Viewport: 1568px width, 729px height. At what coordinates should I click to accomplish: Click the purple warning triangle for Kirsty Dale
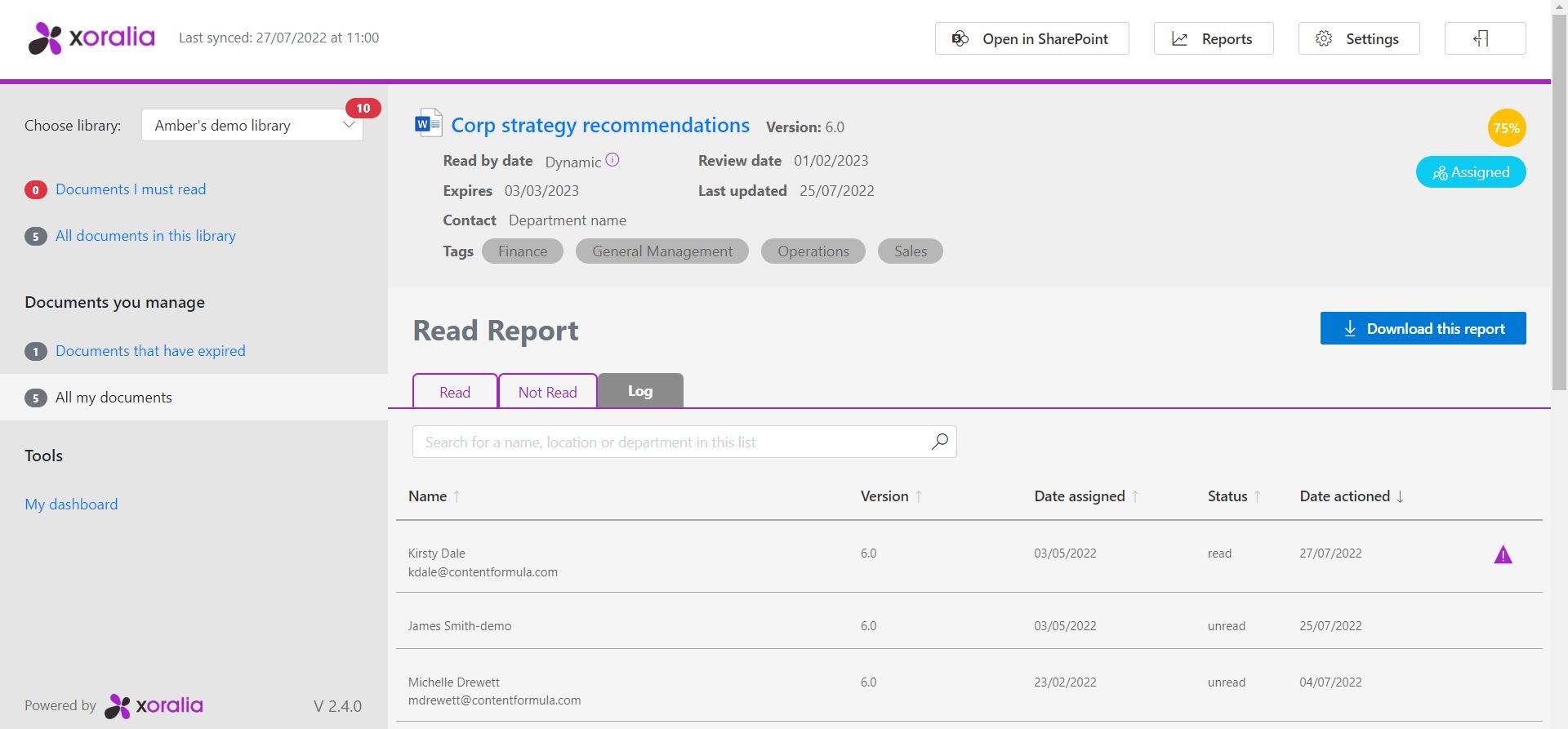[x=1503, y=555]
